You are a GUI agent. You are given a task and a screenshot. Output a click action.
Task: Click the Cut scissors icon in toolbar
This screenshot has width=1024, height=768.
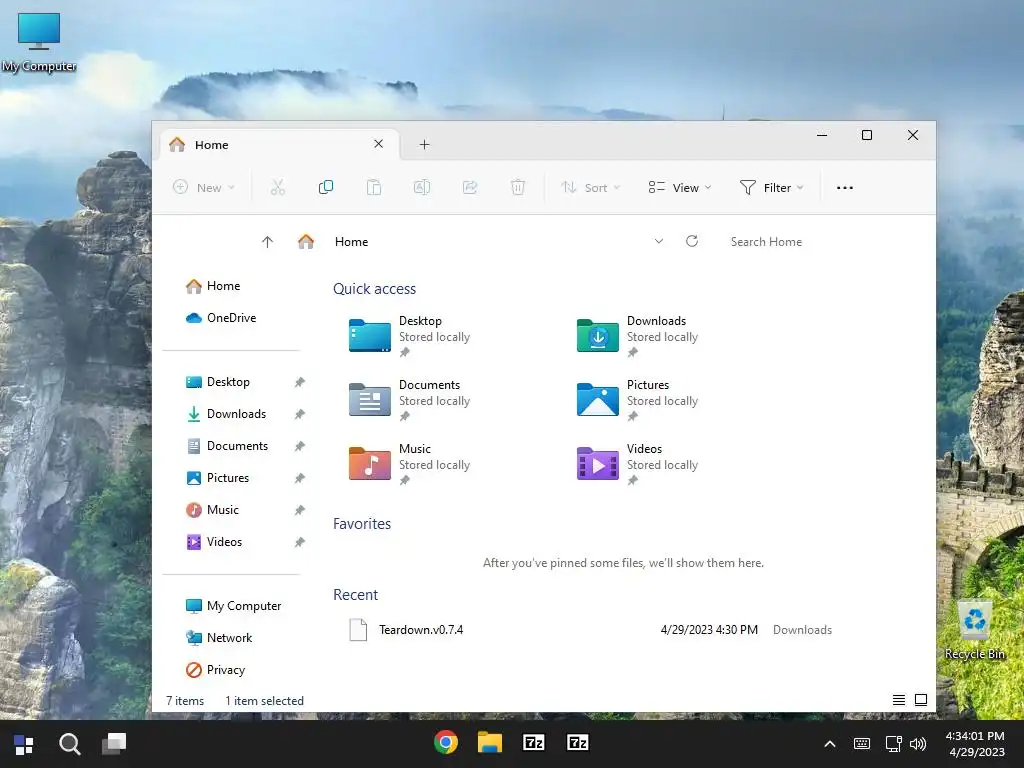coord(278,187)
